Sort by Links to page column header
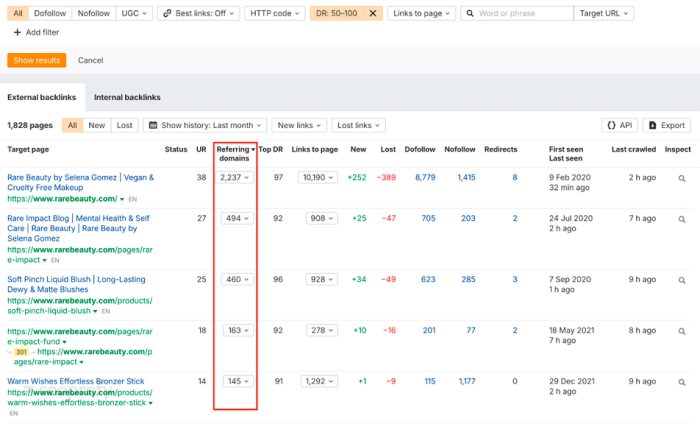The height and width of the screenshot is (424, 700). point(315,150)
